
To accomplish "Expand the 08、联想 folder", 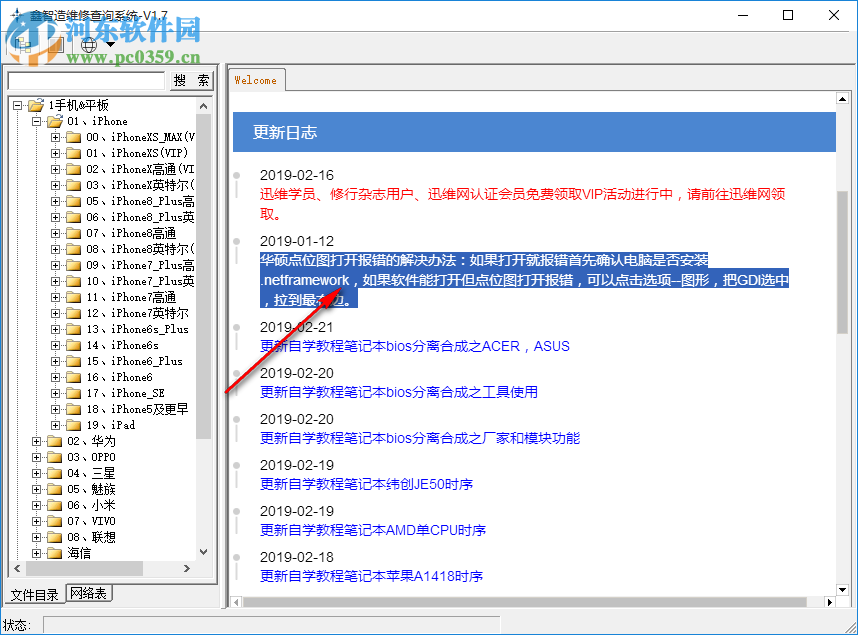I will 37,537.
